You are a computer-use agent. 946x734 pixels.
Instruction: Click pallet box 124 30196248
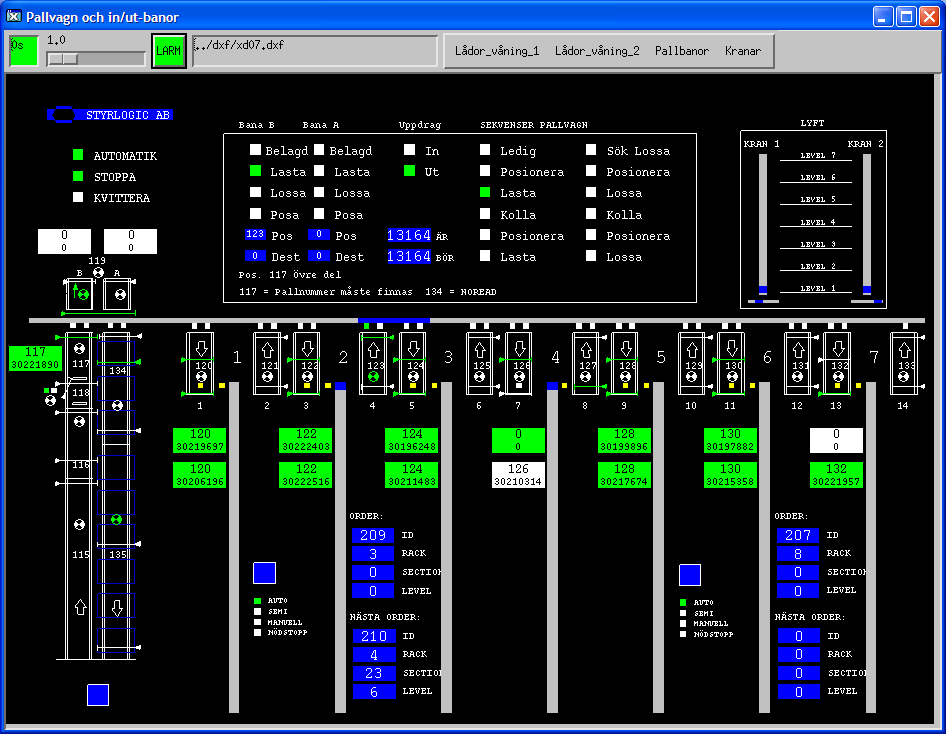[x=412, y=440]
